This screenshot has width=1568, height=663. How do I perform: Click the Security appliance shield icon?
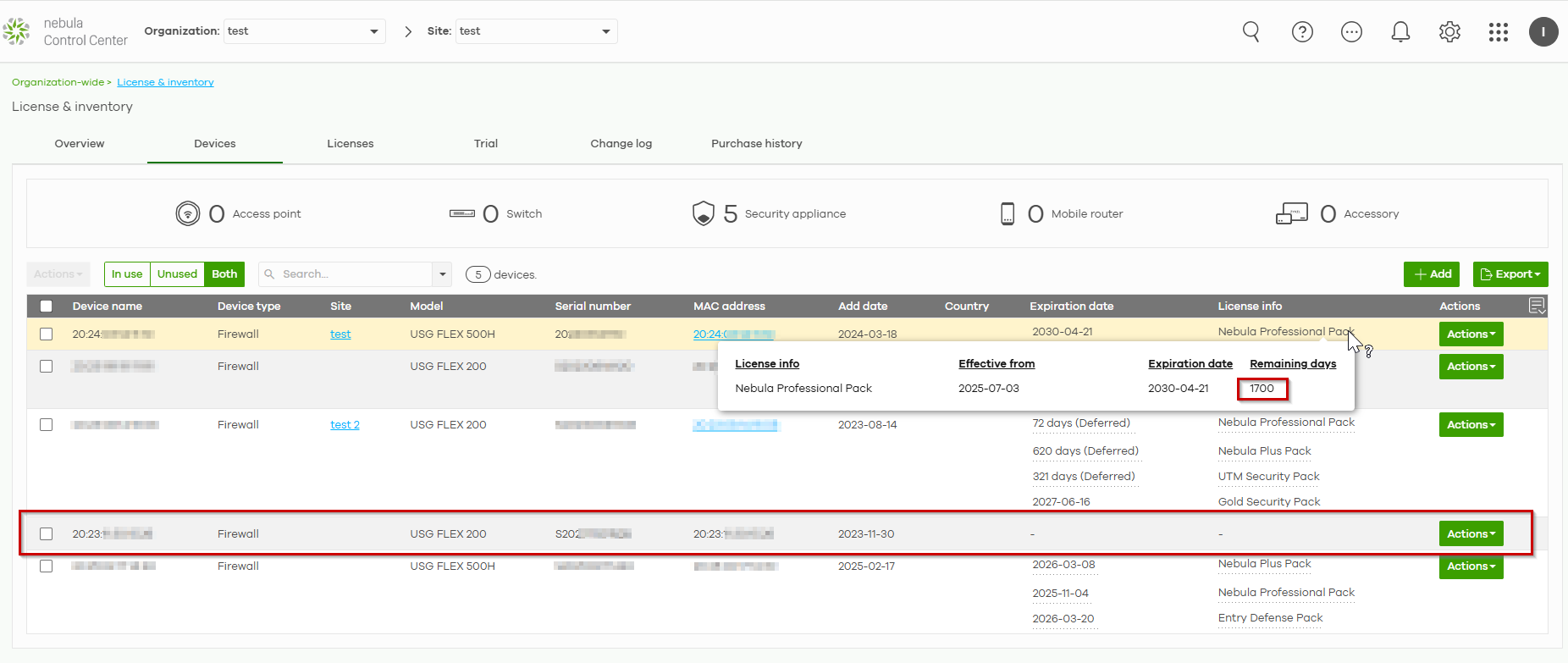pyautogui.click(x=703, y=213)
